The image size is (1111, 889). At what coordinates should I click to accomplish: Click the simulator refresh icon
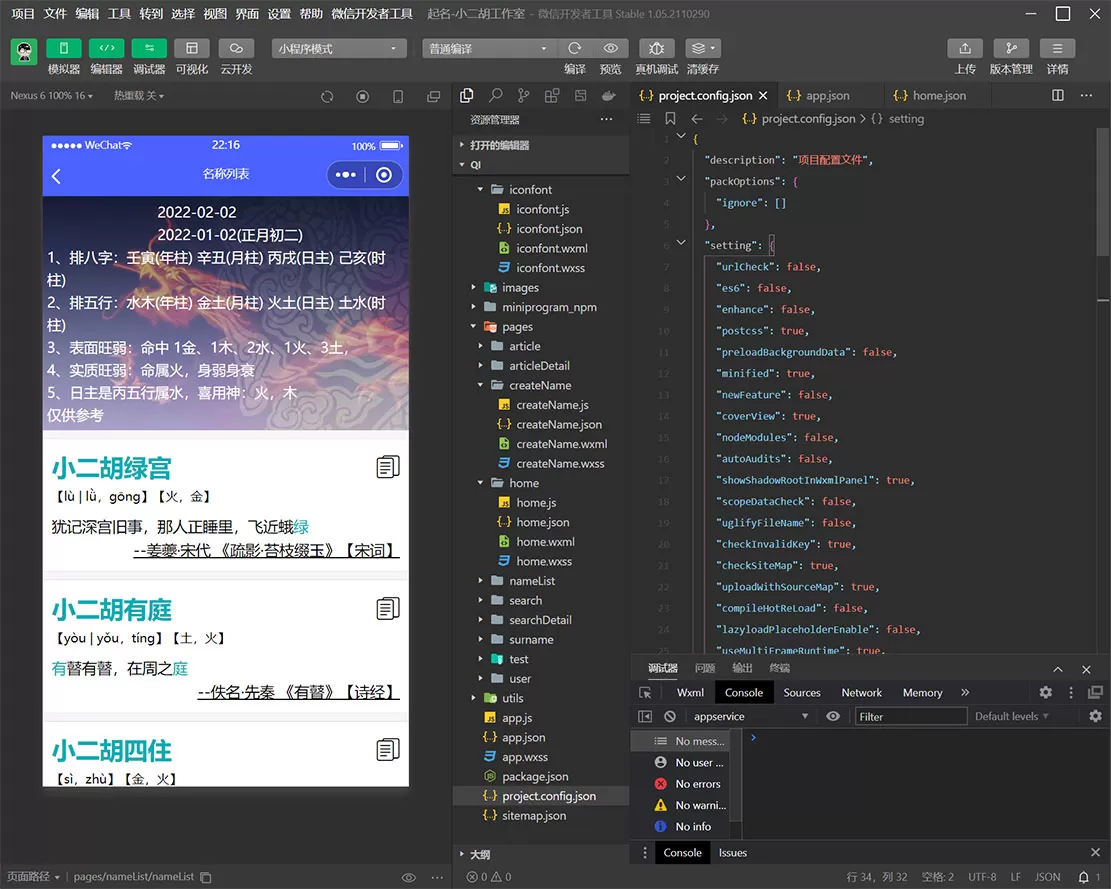pos(327,96)
